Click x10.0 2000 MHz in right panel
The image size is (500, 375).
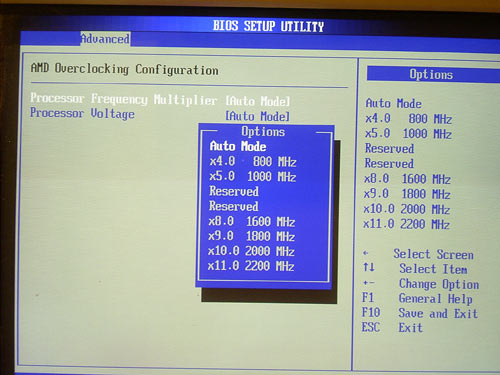click(407, 209)
